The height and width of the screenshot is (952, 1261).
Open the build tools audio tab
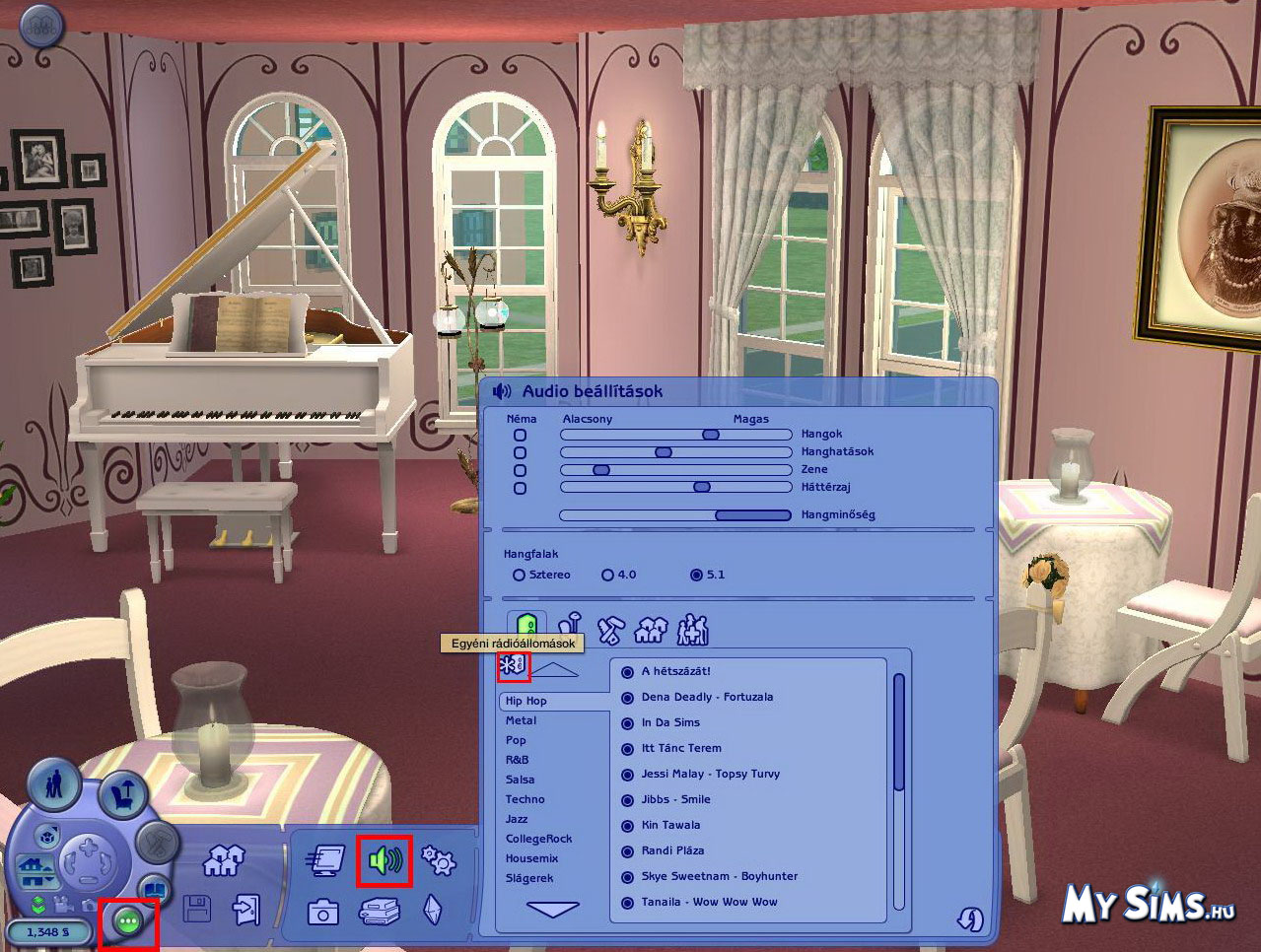pyautogui.click(x=611, y=629)
